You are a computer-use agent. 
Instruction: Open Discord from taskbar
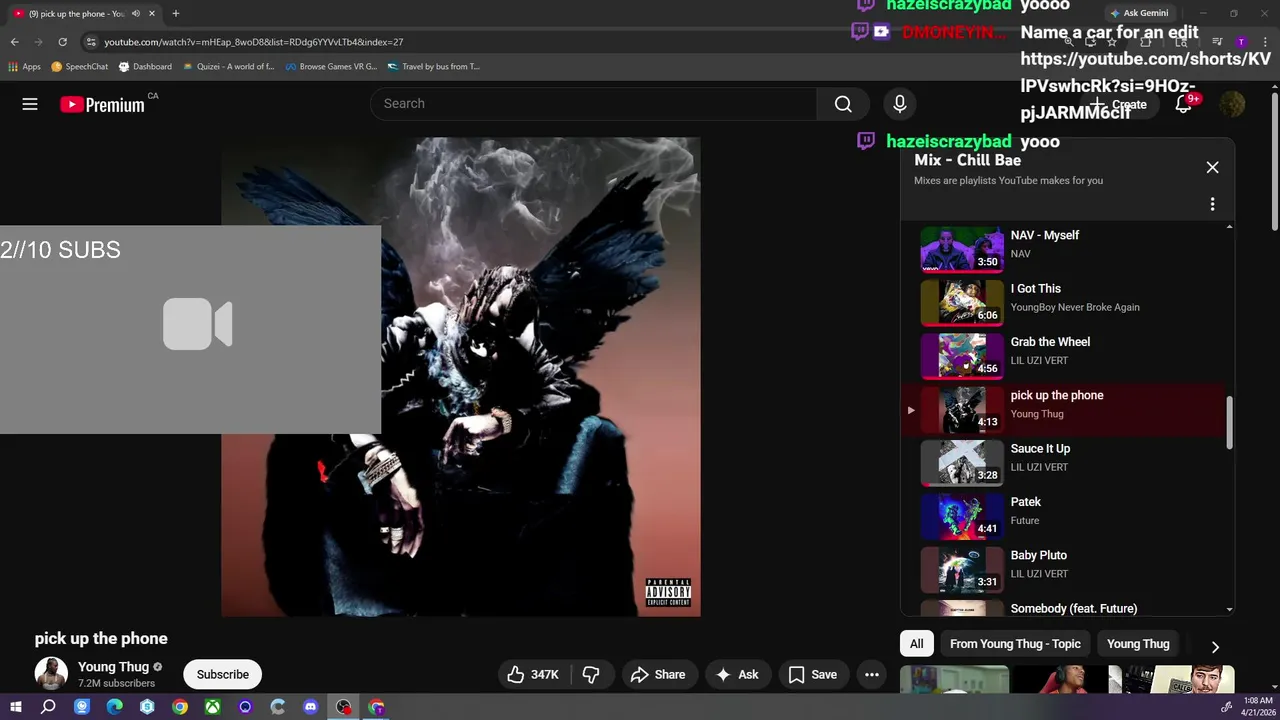point(310,707)
